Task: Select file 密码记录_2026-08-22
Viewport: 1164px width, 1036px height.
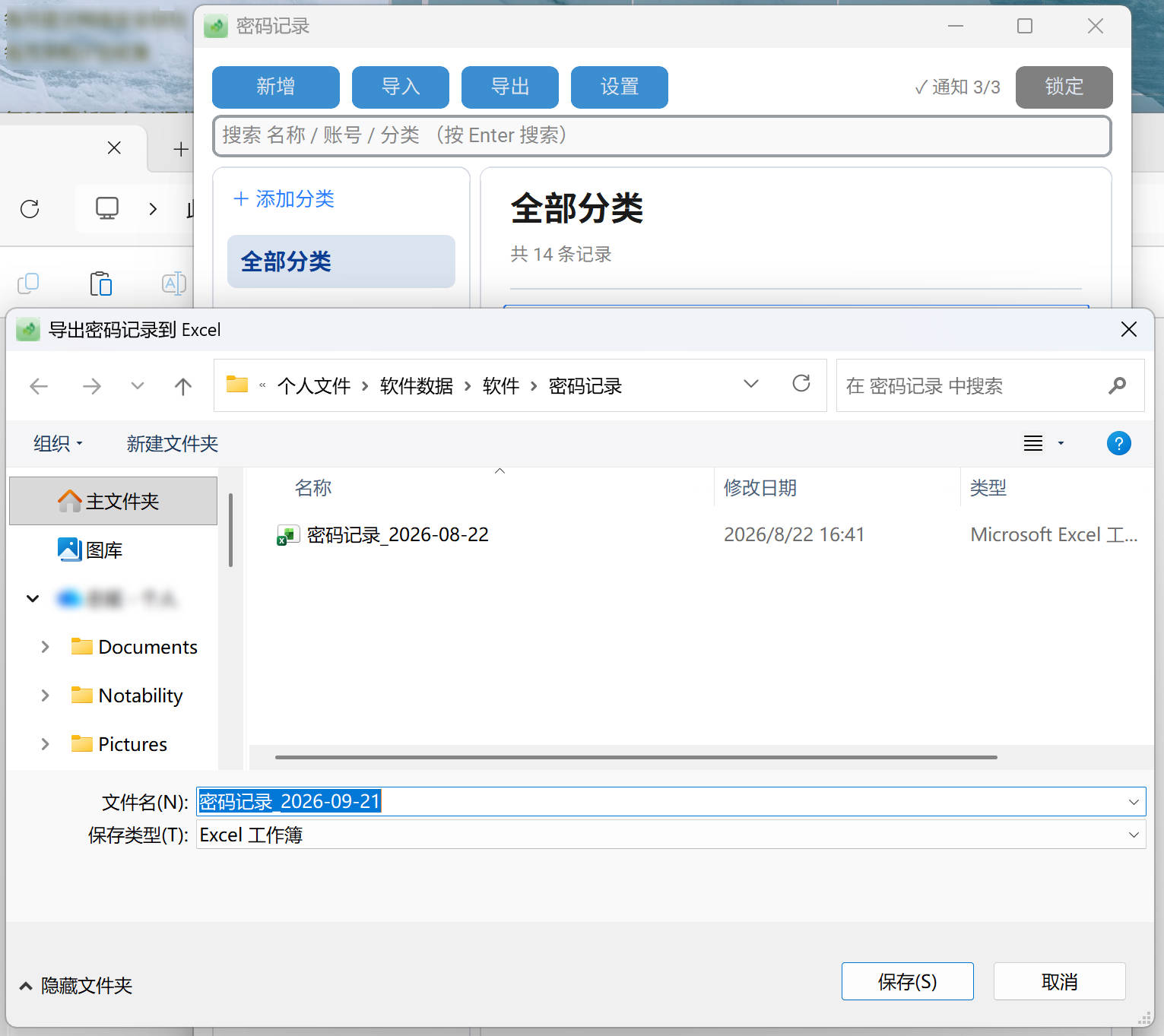Action: 383,535
